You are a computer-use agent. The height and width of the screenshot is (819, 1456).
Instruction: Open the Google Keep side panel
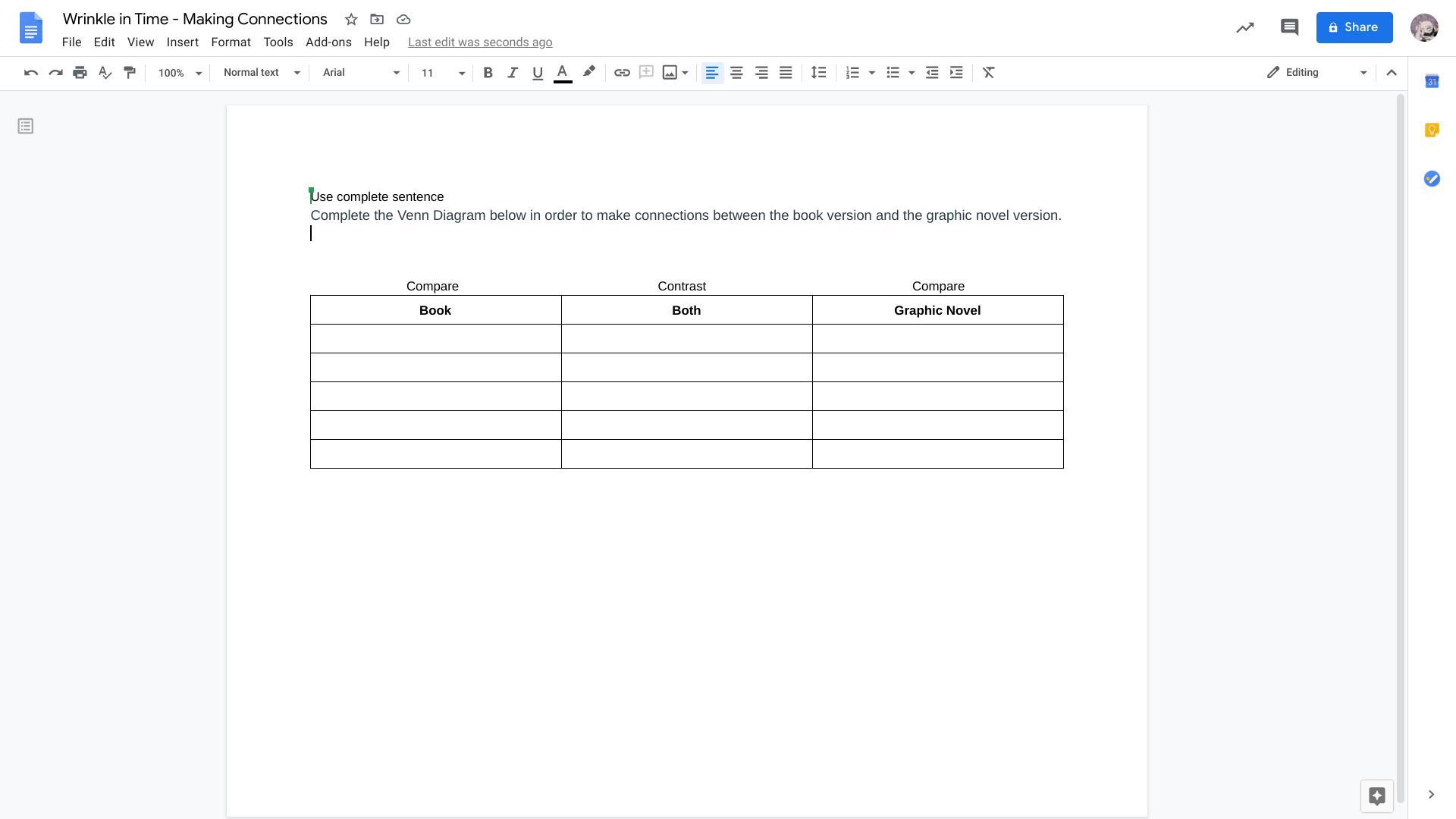click(1432, 130)
